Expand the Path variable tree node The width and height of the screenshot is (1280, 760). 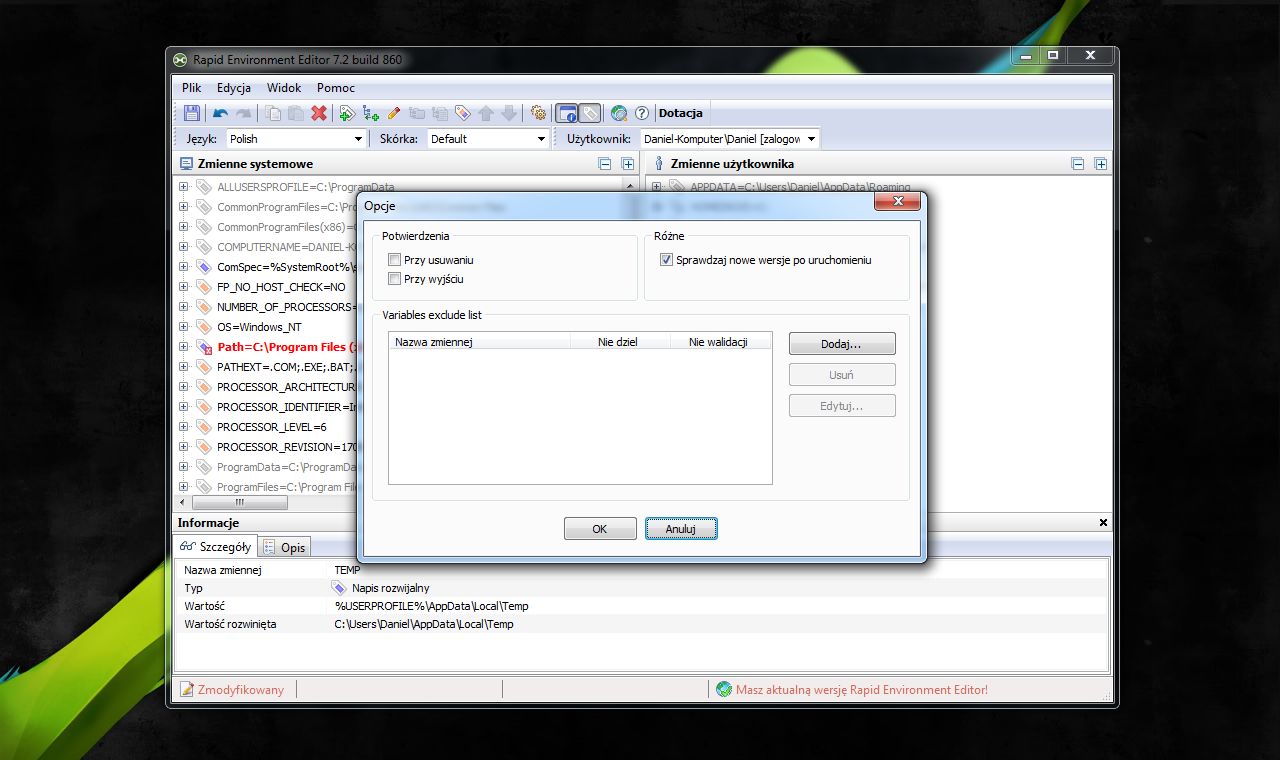183,347
